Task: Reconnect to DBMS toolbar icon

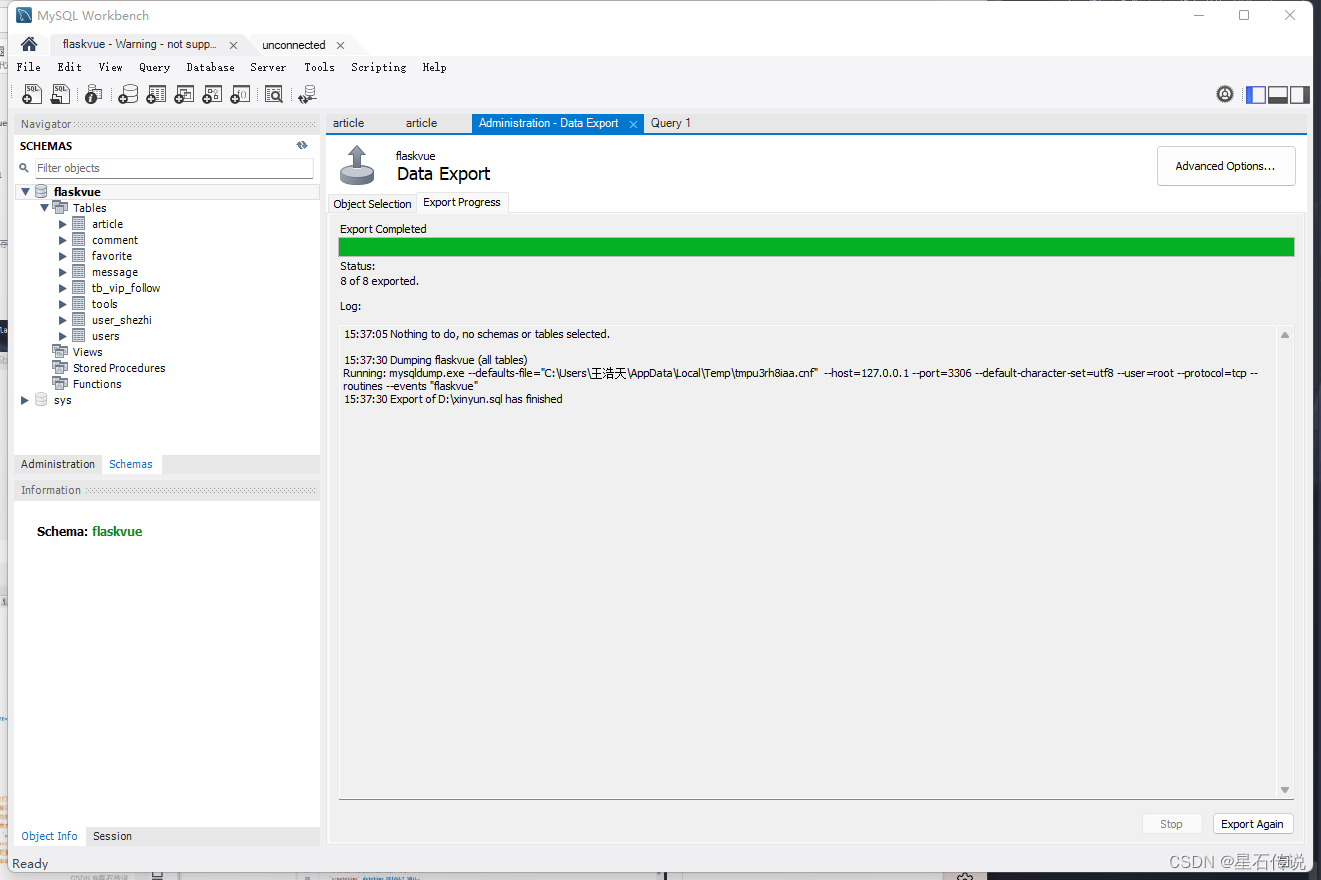Action: [x=307, y=94]
